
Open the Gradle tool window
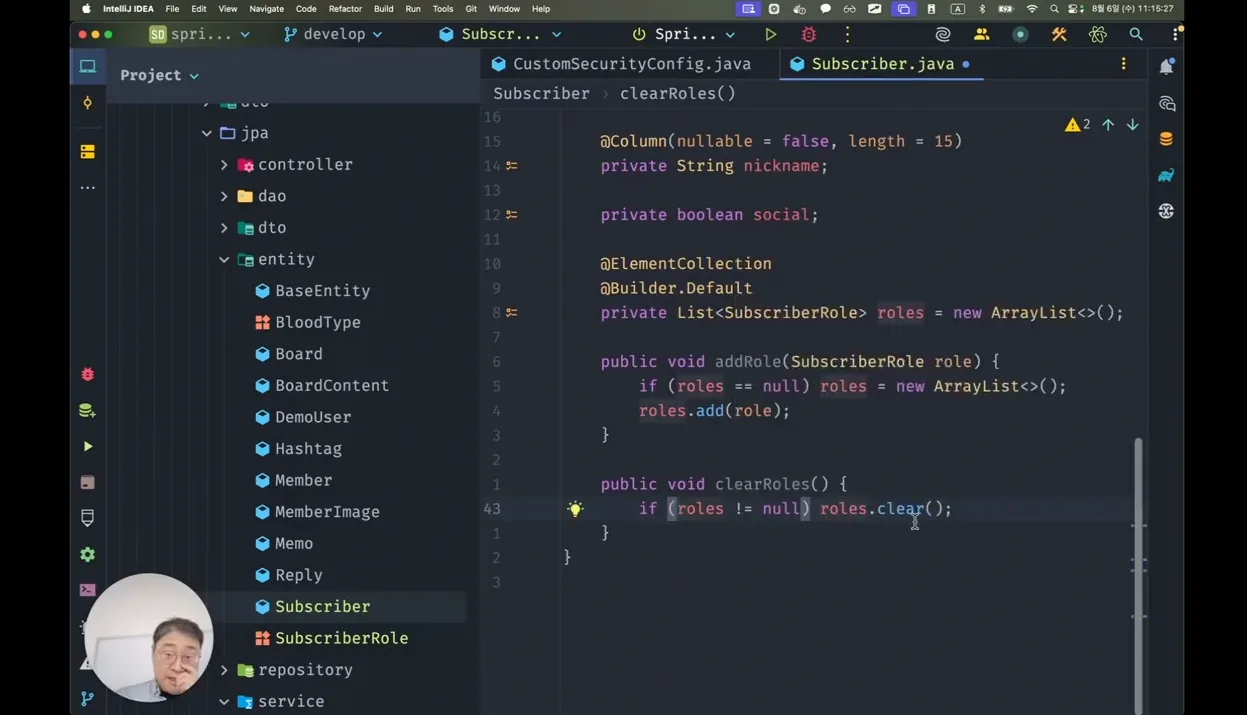(1166, 175)
